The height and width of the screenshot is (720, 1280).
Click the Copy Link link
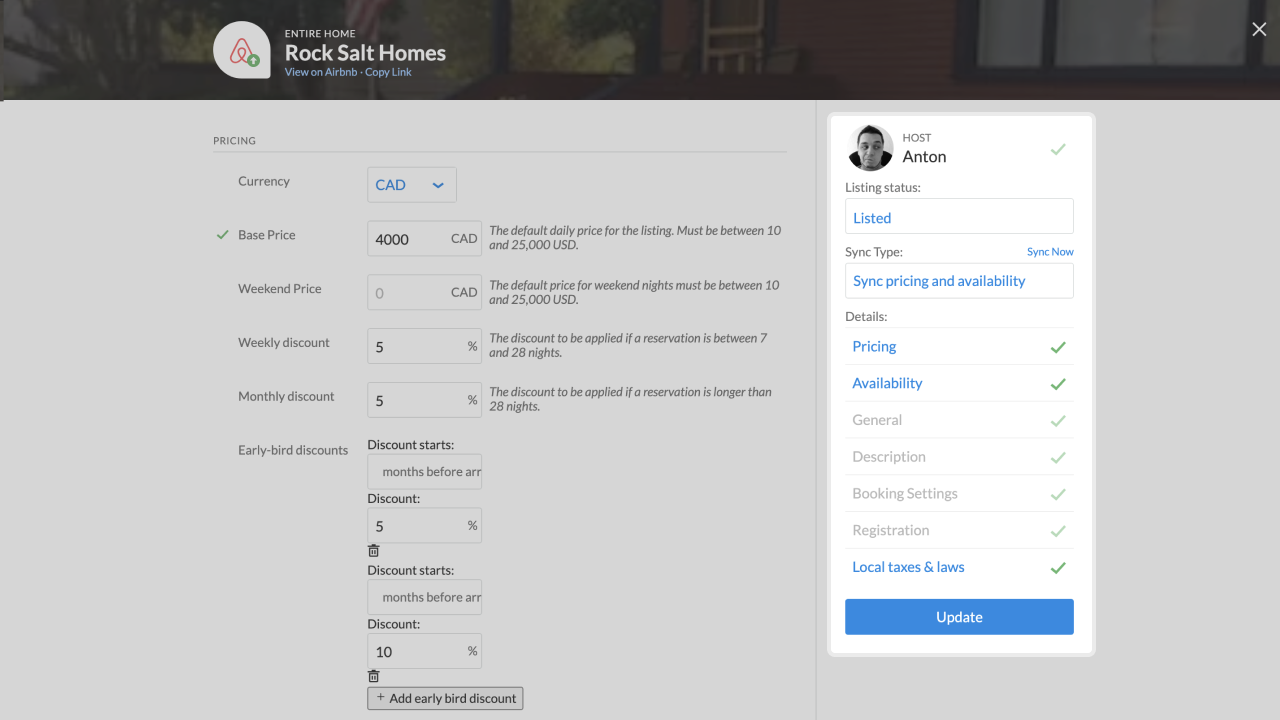point(388,72)
